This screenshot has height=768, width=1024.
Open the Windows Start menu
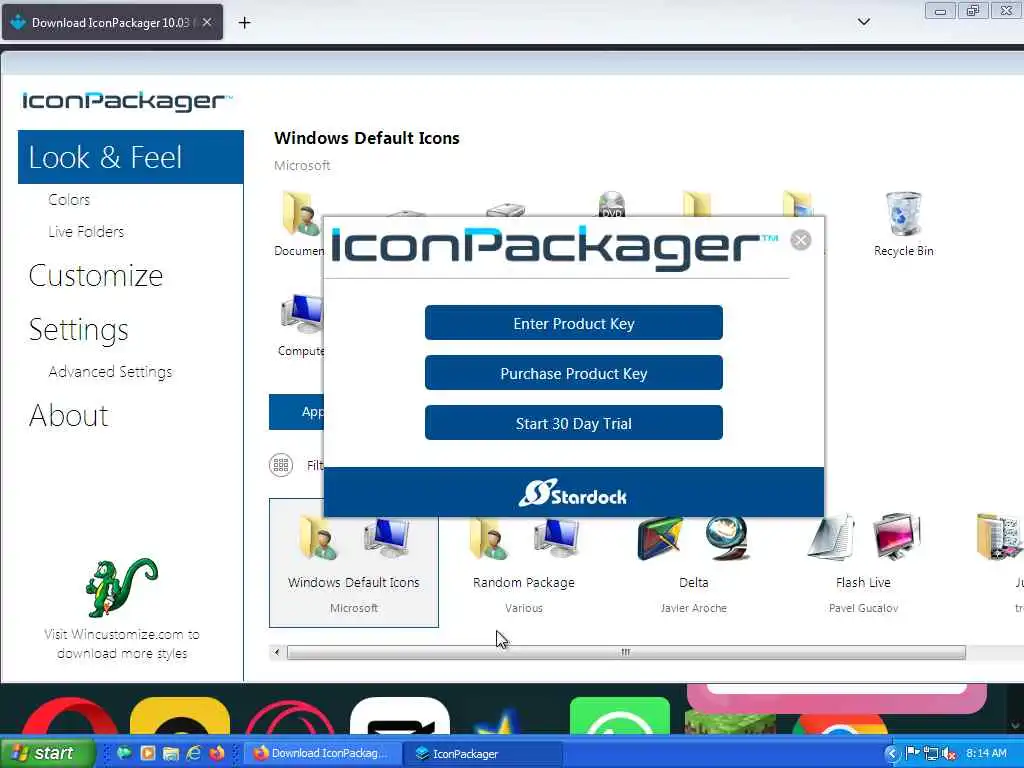[46, 753]
